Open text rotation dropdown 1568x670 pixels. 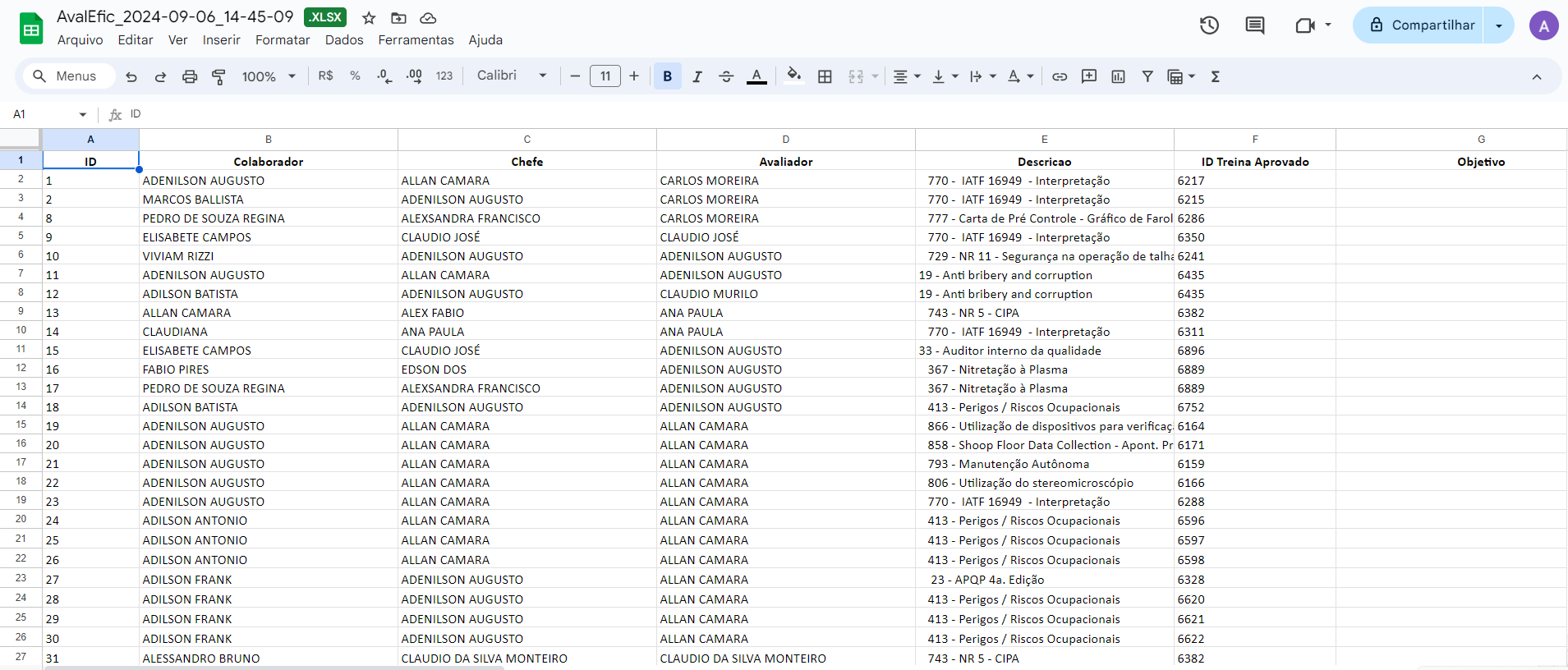[x=1021, y=76]
